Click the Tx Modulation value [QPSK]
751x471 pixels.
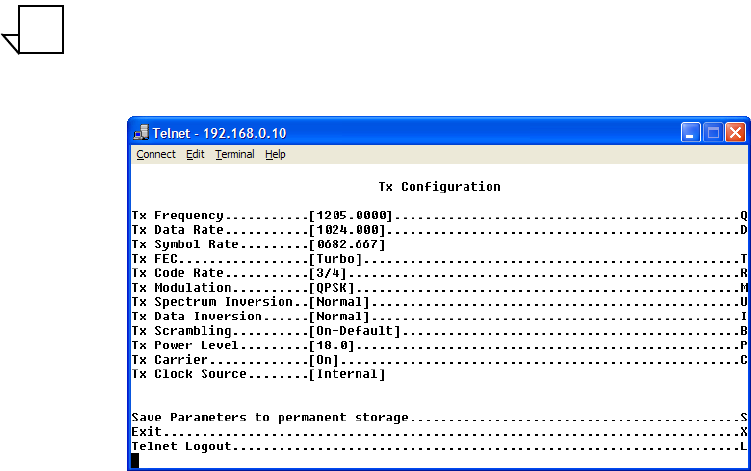331,287
